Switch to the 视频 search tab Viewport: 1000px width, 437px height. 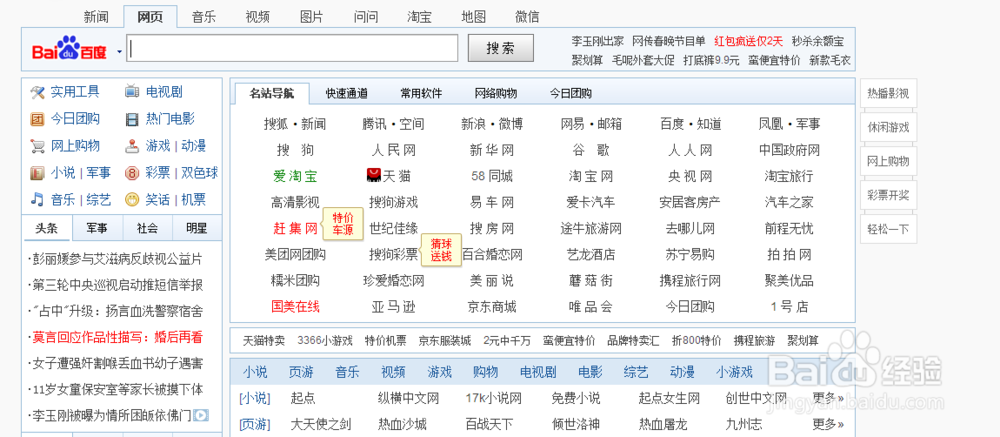[x=258, y=17]
